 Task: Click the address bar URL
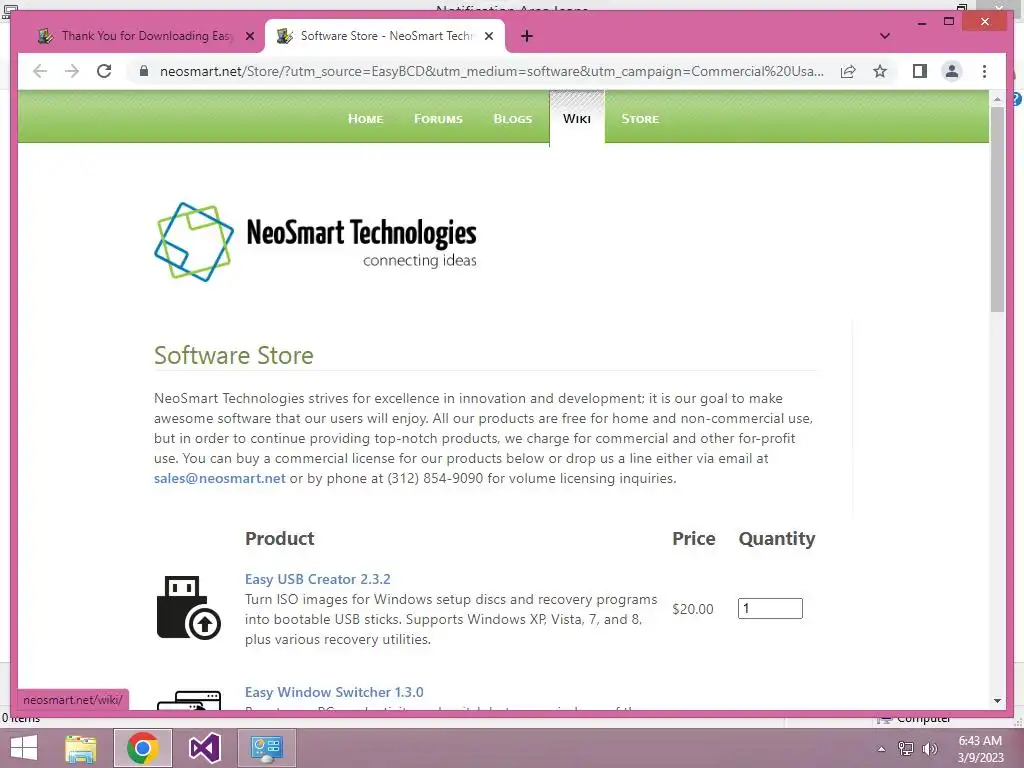pos(492,71)
